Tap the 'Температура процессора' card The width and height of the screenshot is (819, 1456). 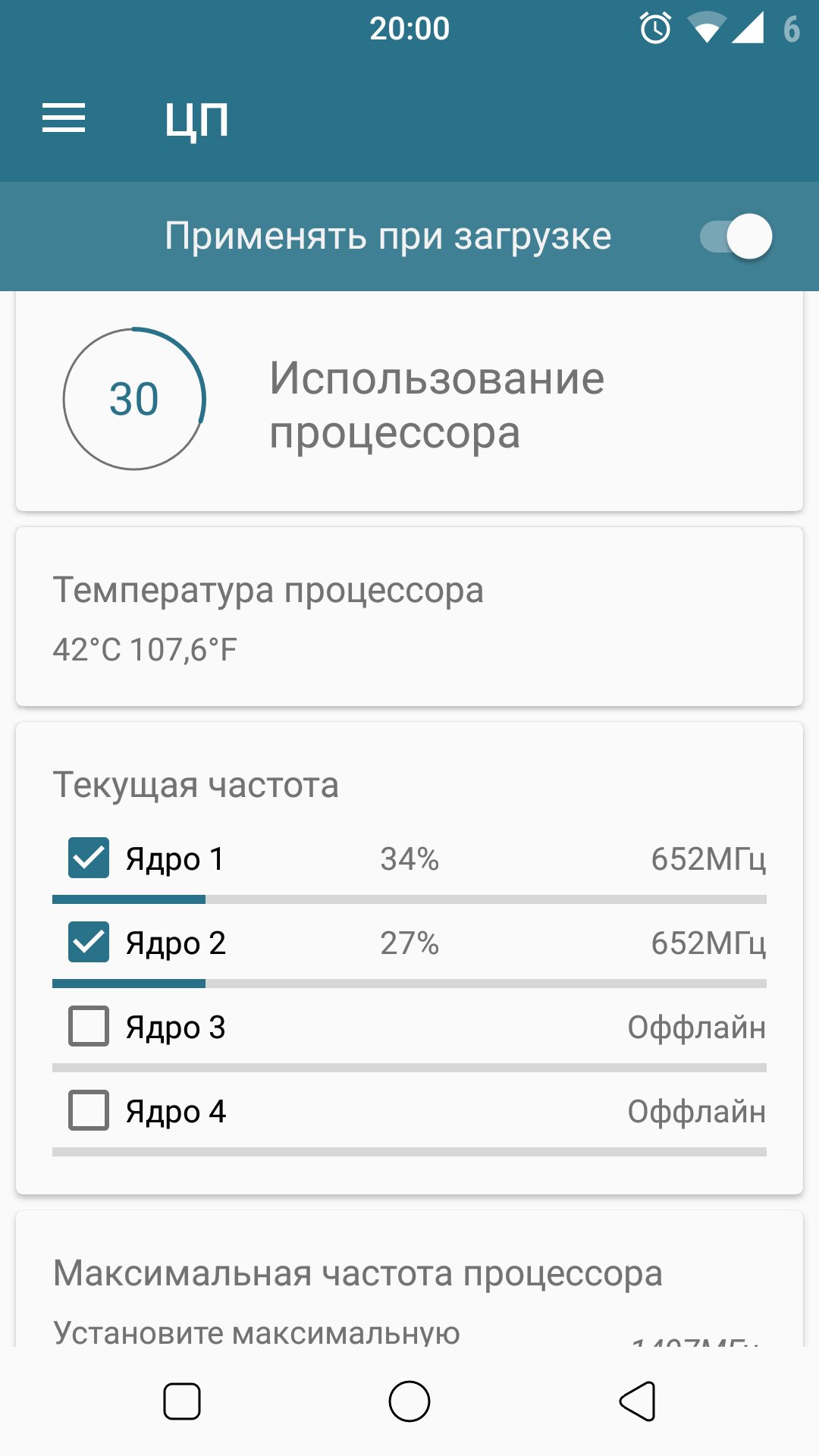[x=409, y=617]
